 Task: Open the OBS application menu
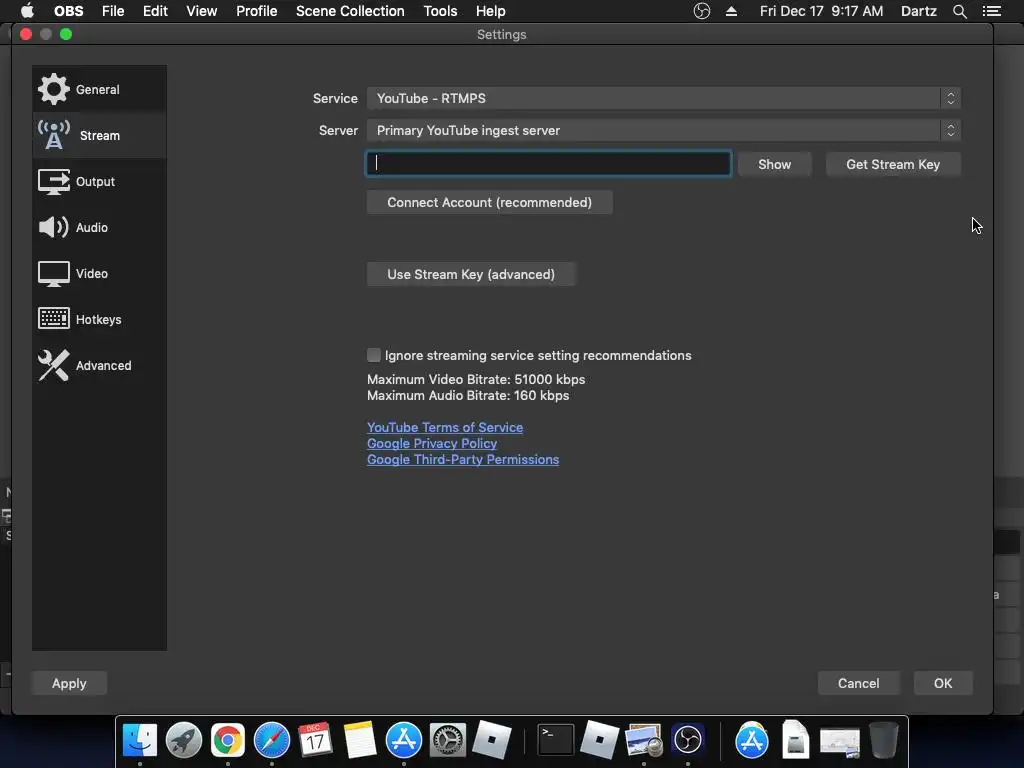69,11
